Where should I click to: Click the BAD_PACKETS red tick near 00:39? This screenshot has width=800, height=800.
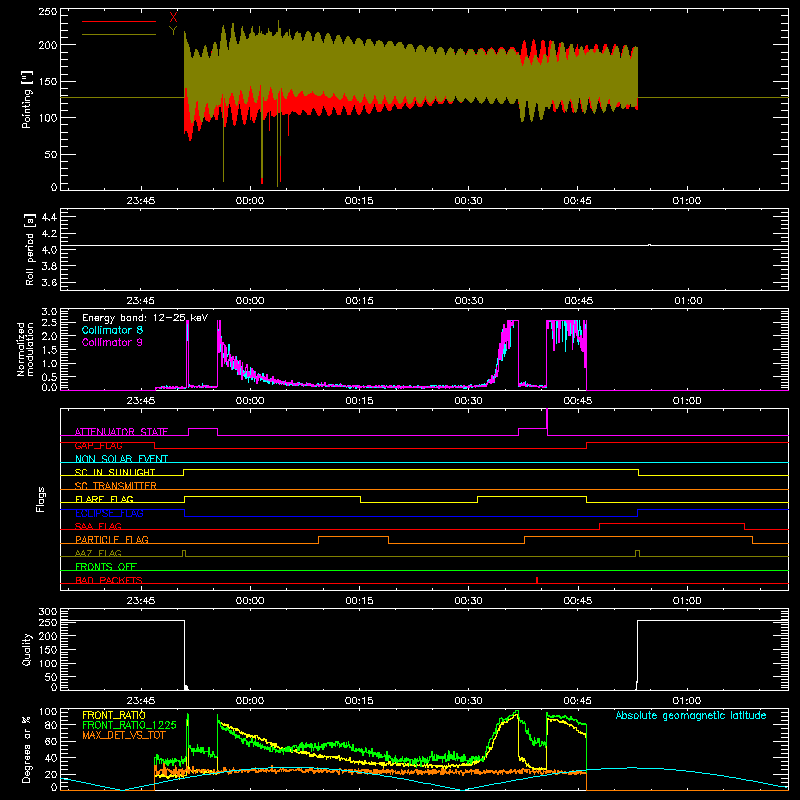537,580
